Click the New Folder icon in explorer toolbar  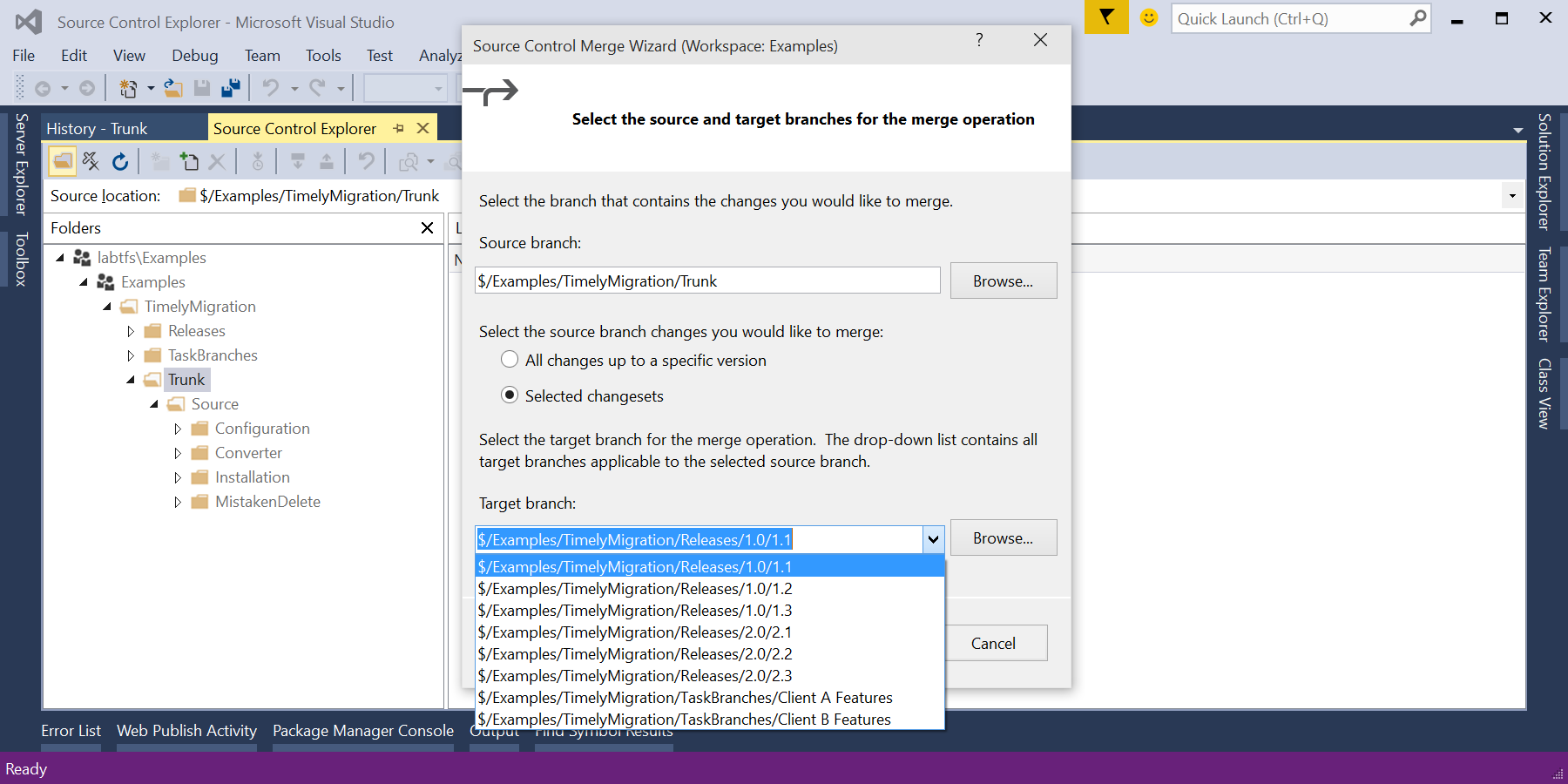(159, 161)
